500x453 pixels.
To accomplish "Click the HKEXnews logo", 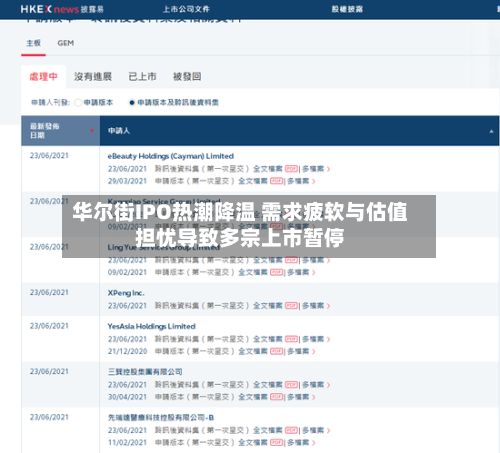I will click(62, 9).
